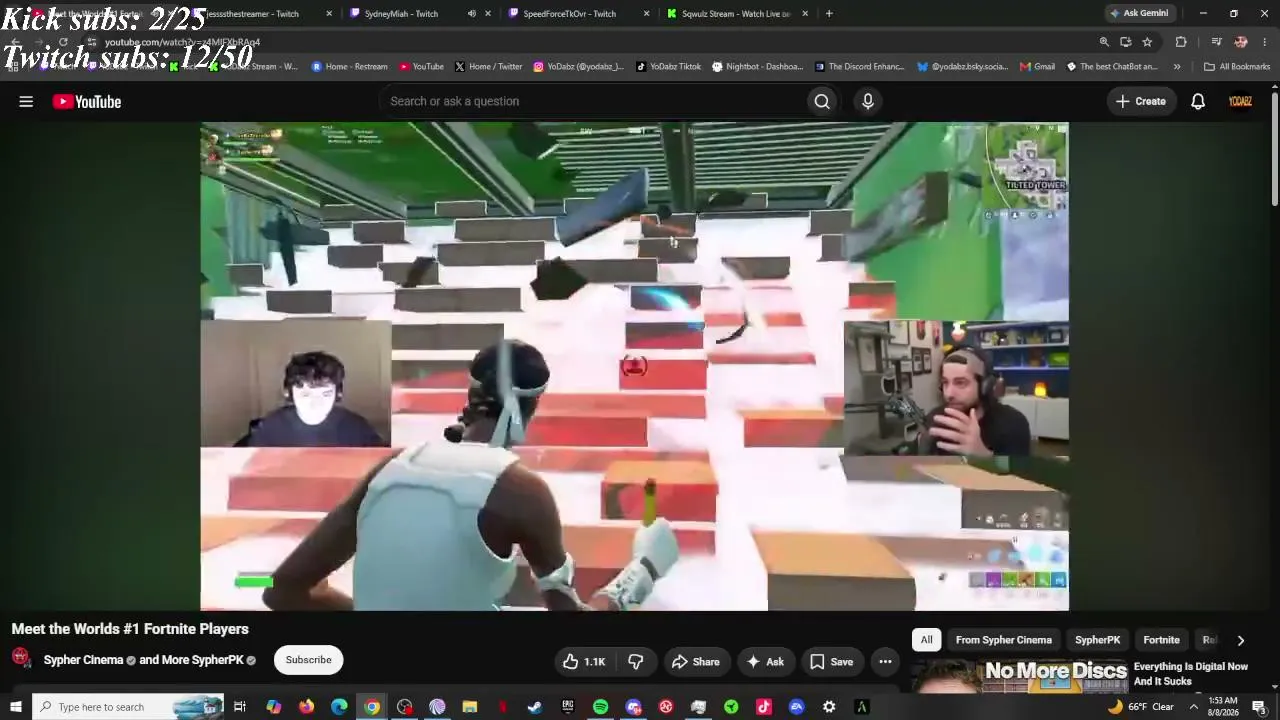This screenshot has width=1280, height=720.
Task: Open the Discord Enhancer bookmark
Action: pos(860,67)
